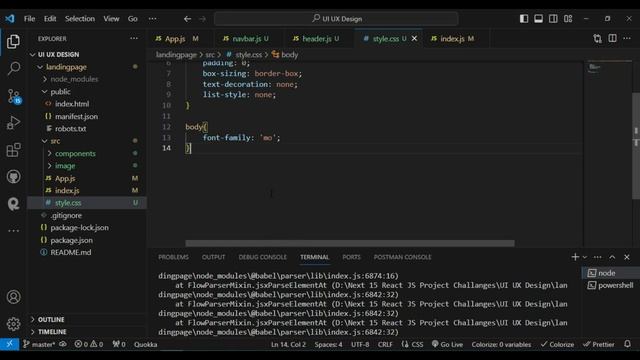Expand the node_modules folder
This screenshot has height=360, width=640.
[45, 79]
